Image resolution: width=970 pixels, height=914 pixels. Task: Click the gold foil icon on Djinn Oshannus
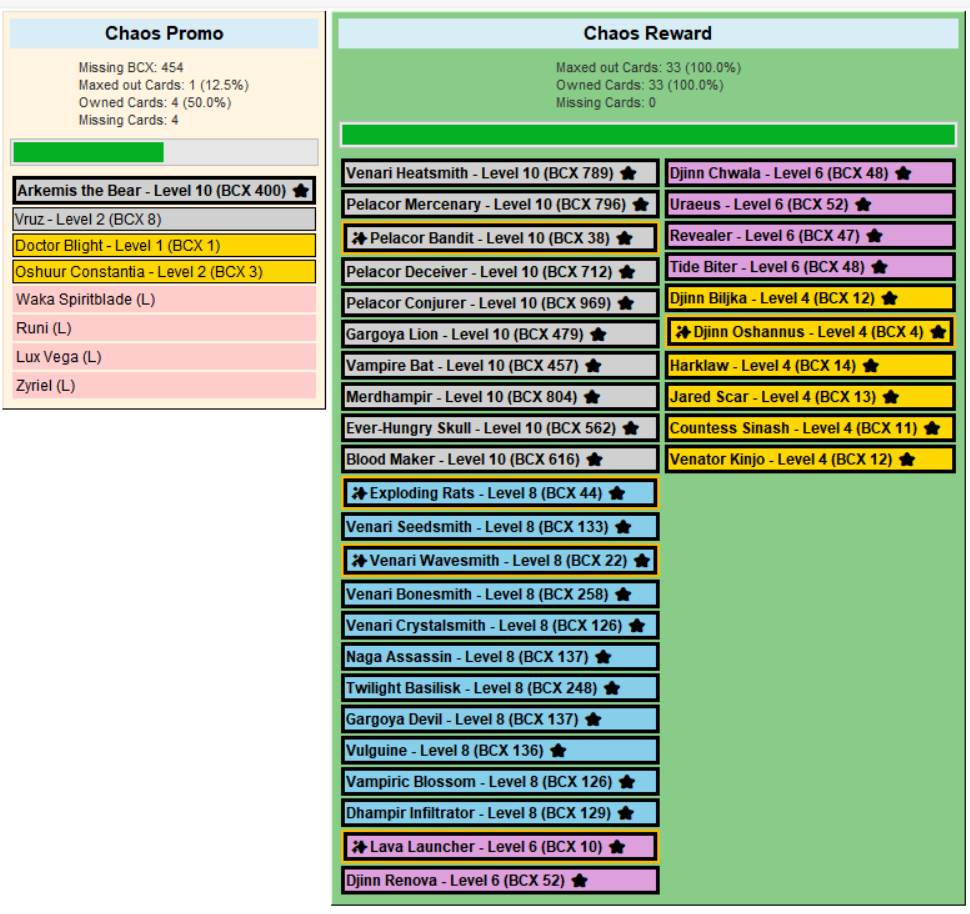click(x=682, y=332)
